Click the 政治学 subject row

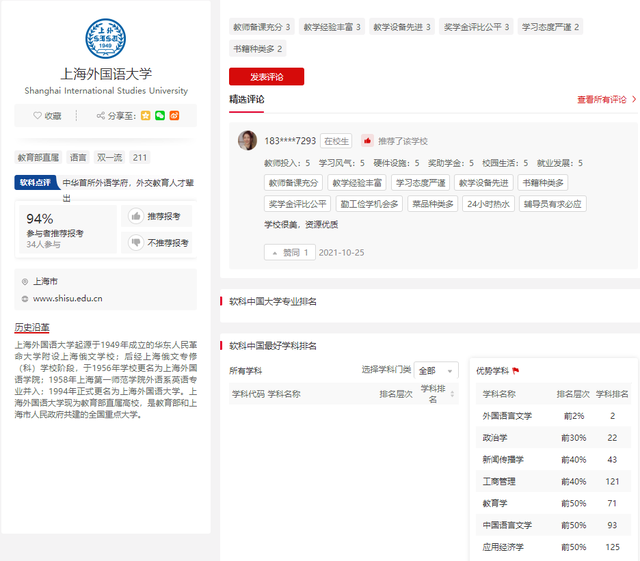(553, 438)
